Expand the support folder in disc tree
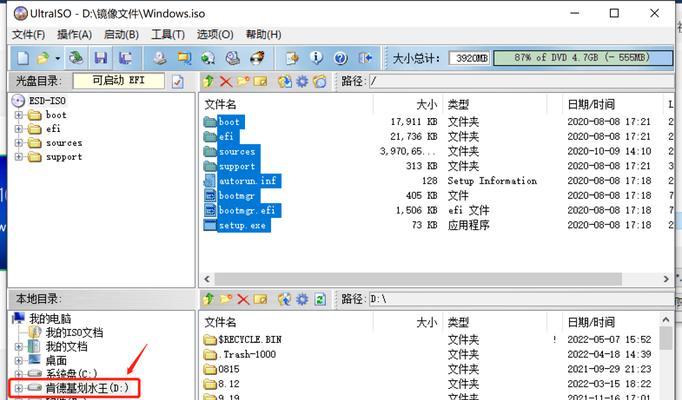 [x=19, y=157]
